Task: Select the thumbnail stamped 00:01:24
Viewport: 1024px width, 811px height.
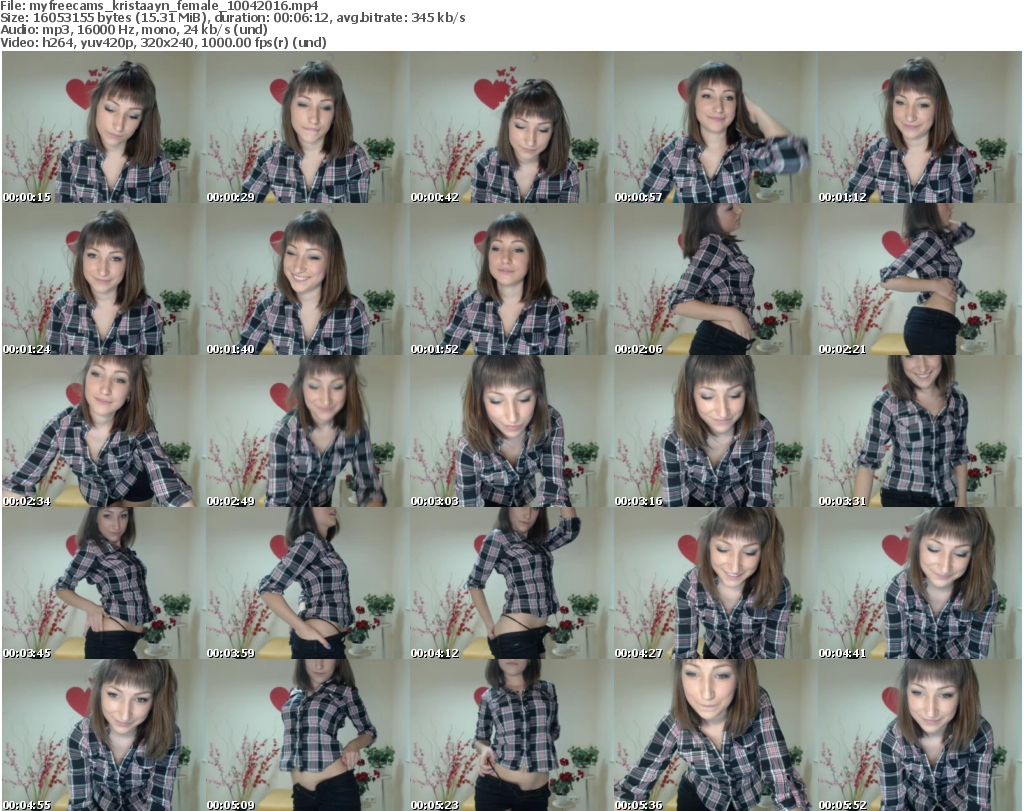Action: point(103,279)
